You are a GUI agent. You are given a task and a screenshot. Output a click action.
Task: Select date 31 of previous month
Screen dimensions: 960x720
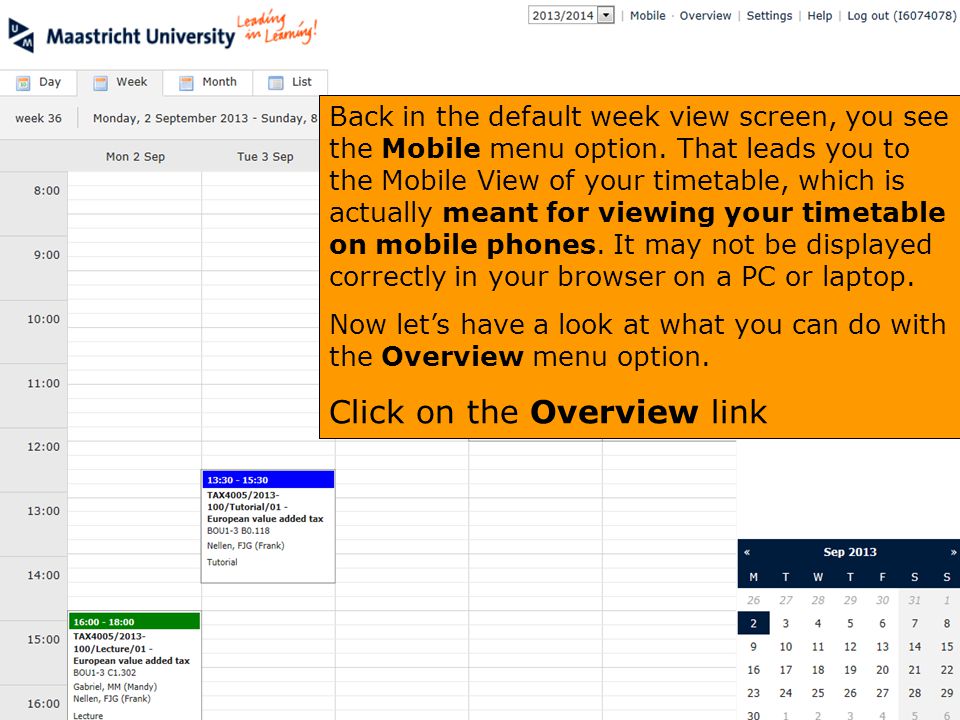(915, 600)
